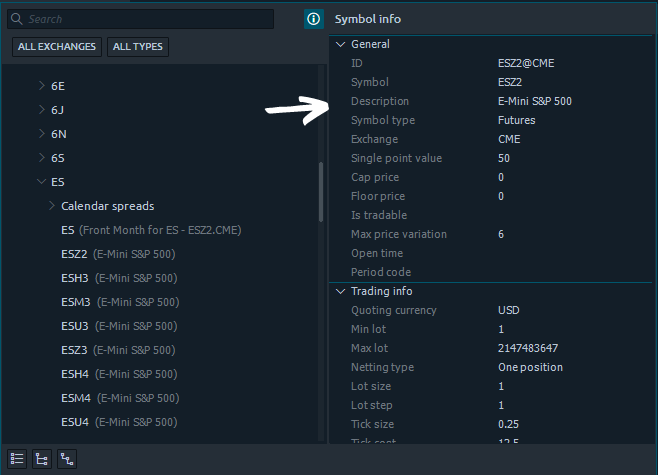
Task: Collapse the ES symbol group
Action: 42,181
